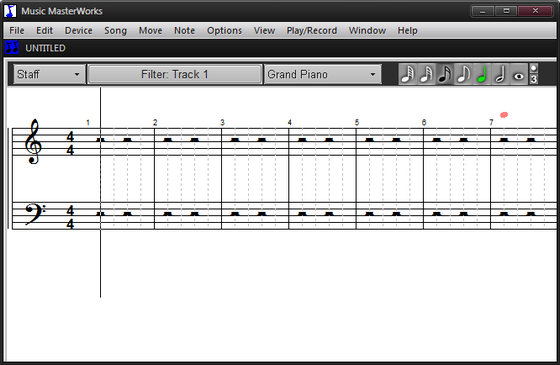Open the Device menu
This screenshot has height=365, width=560.
pyautogui.click(x=79, y=31)
